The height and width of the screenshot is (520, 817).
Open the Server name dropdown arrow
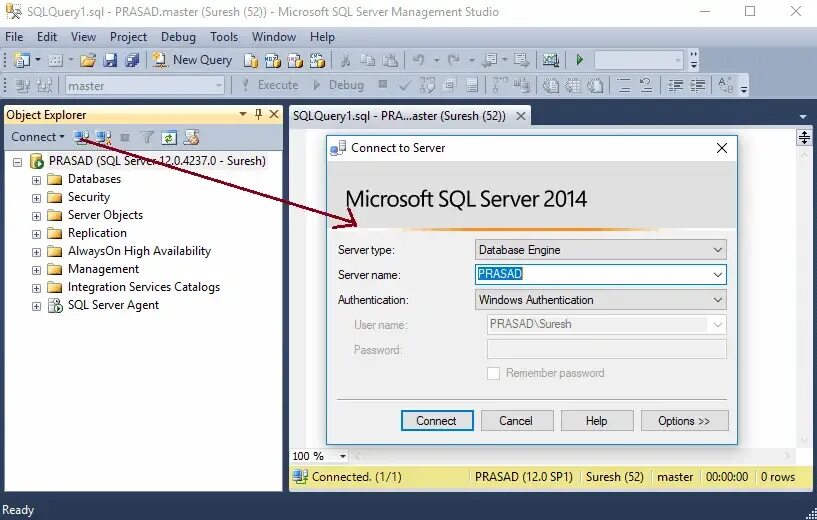pyautogui.click(x=717, y=275)
